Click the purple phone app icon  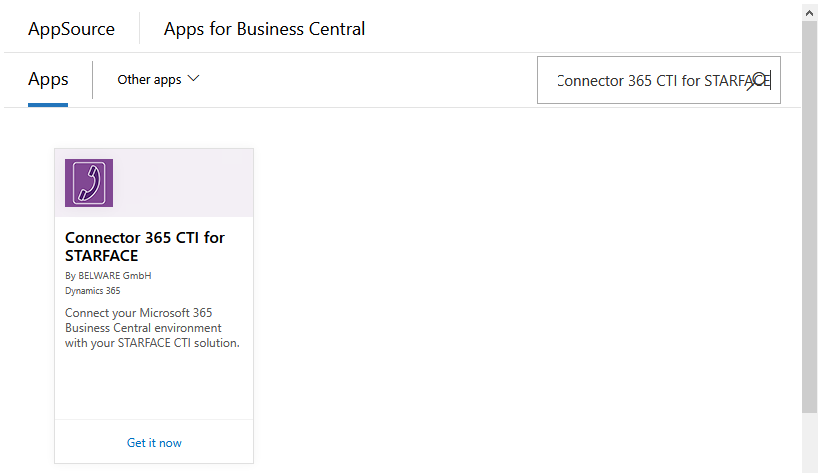(x=89, y=183)
